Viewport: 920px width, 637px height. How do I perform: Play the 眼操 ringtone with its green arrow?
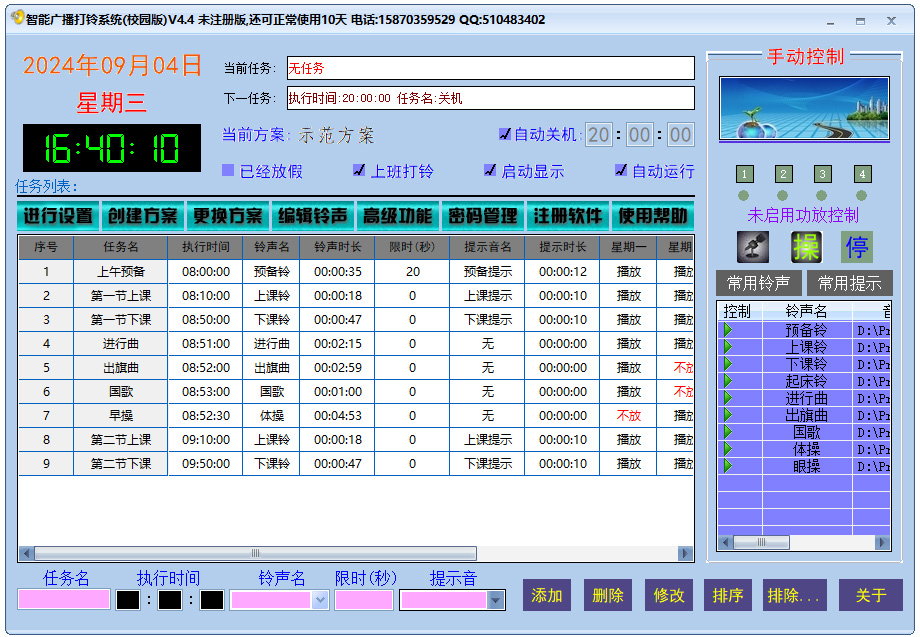point(728,466)
